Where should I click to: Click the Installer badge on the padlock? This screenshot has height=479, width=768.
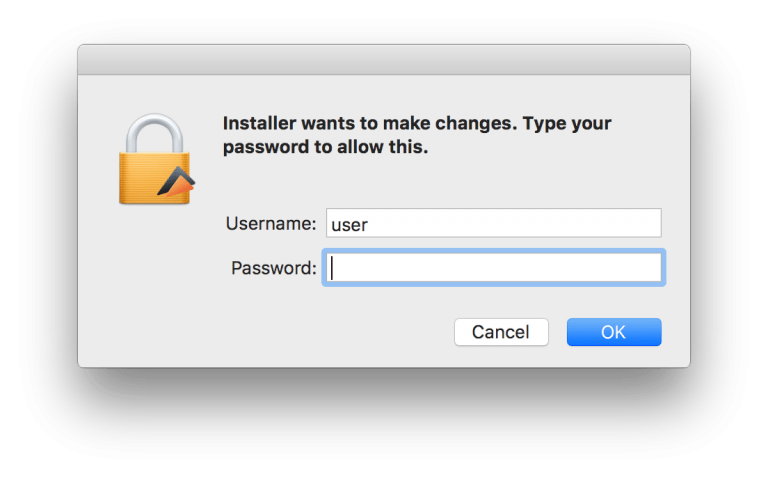(176, 182)
